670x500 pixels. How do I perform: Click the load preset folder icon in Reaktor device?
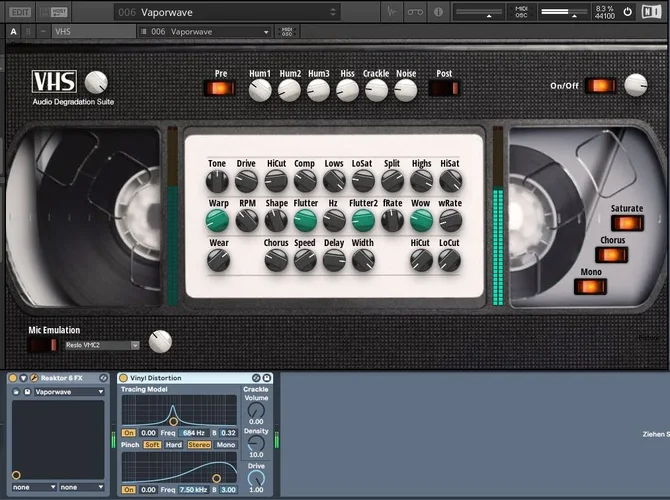coord(16,391)
